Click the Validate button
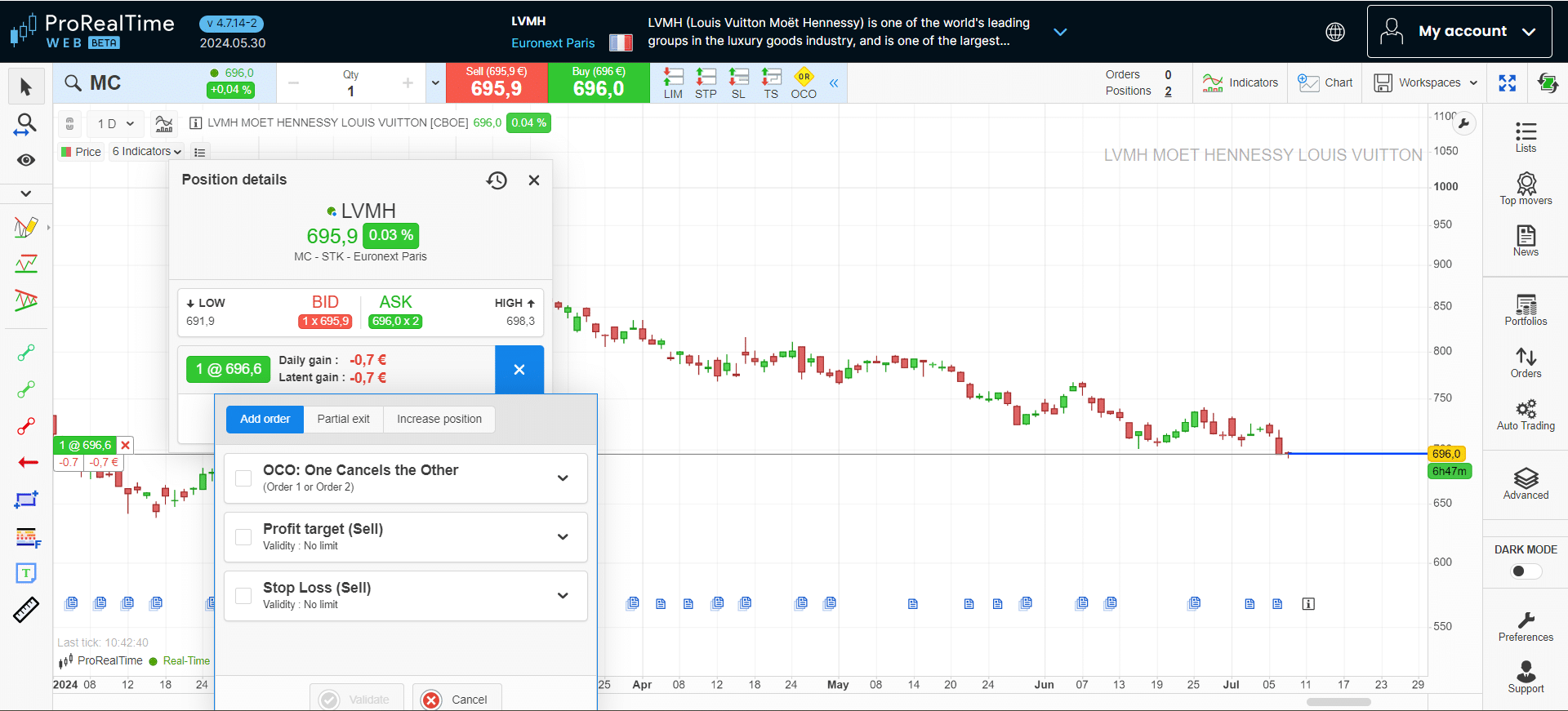Screen dimensions: 1568x711 click(356, 699)
